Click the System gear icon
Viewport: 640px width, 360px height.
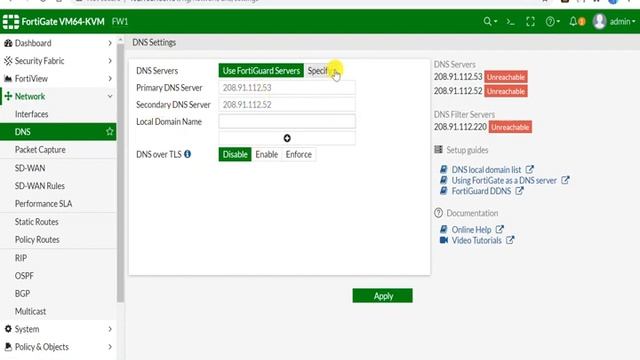(x=8, y=329)
